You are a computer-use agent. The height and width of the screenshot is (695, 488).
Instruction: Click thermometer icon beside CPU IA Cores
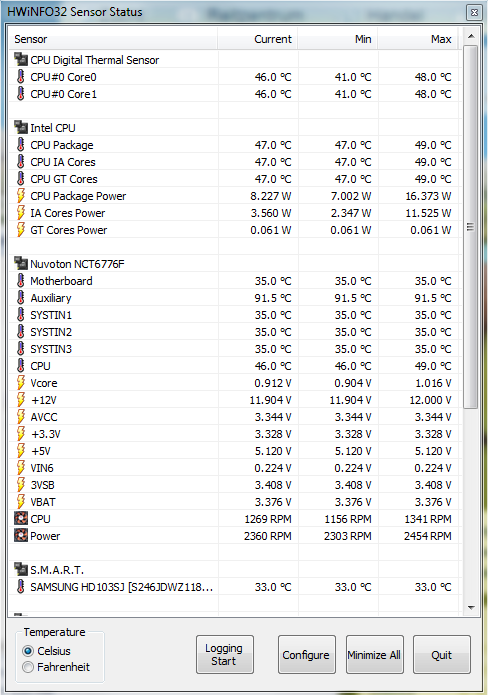20,161
